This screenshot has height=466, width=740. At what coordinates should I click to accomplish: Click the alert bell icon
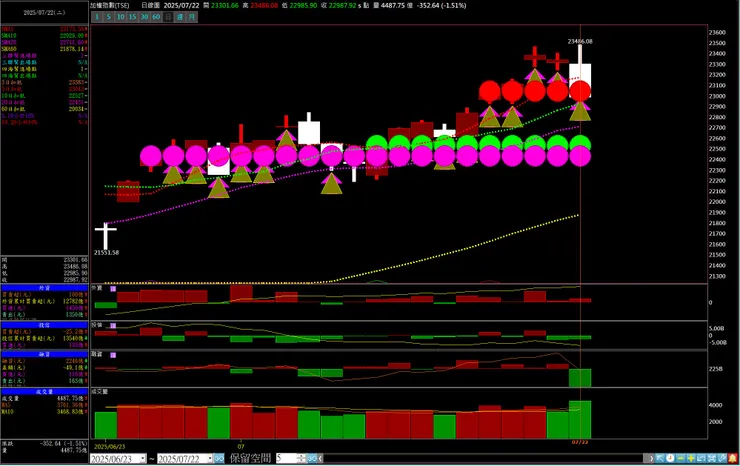point(733,458)
